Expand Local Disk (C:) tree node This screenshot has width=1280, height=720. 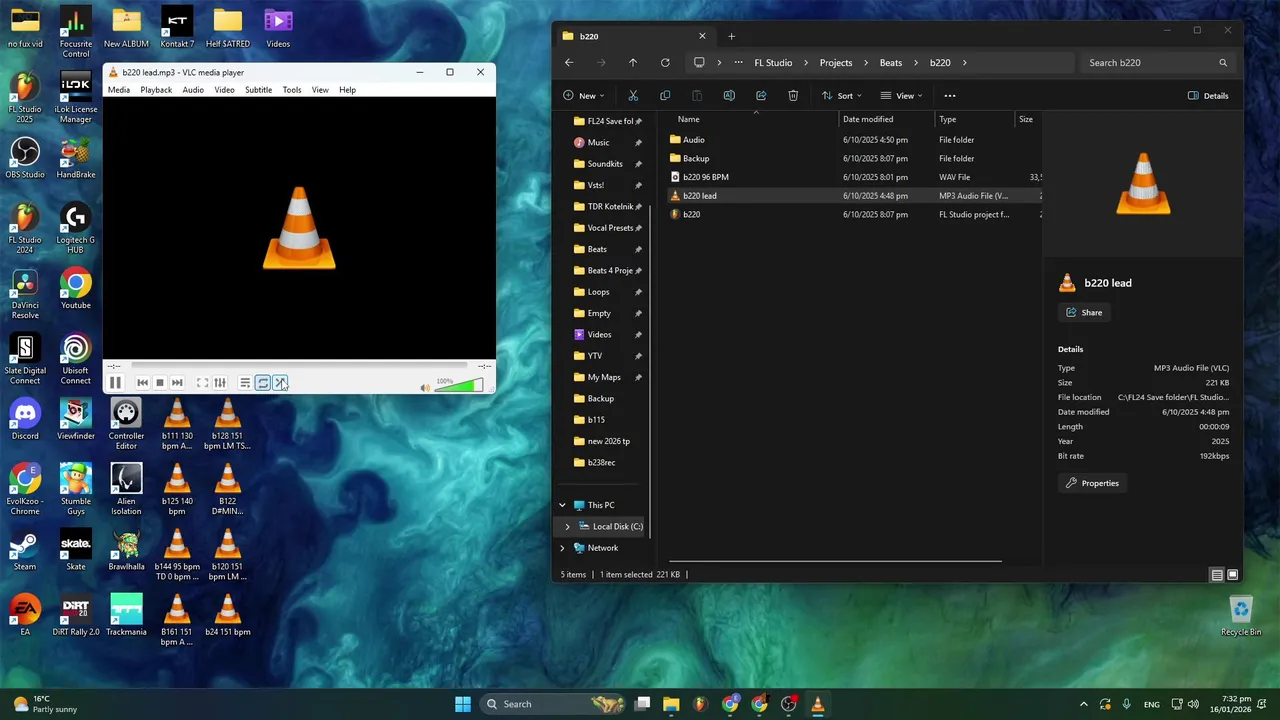click(568, 527)
